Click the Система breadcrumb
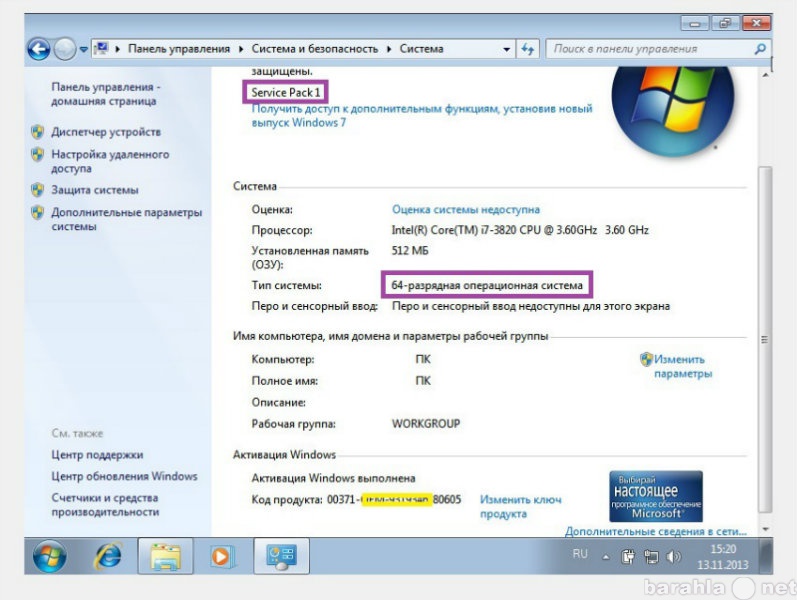Screen dimensions: 797x600 click(421, 49)
